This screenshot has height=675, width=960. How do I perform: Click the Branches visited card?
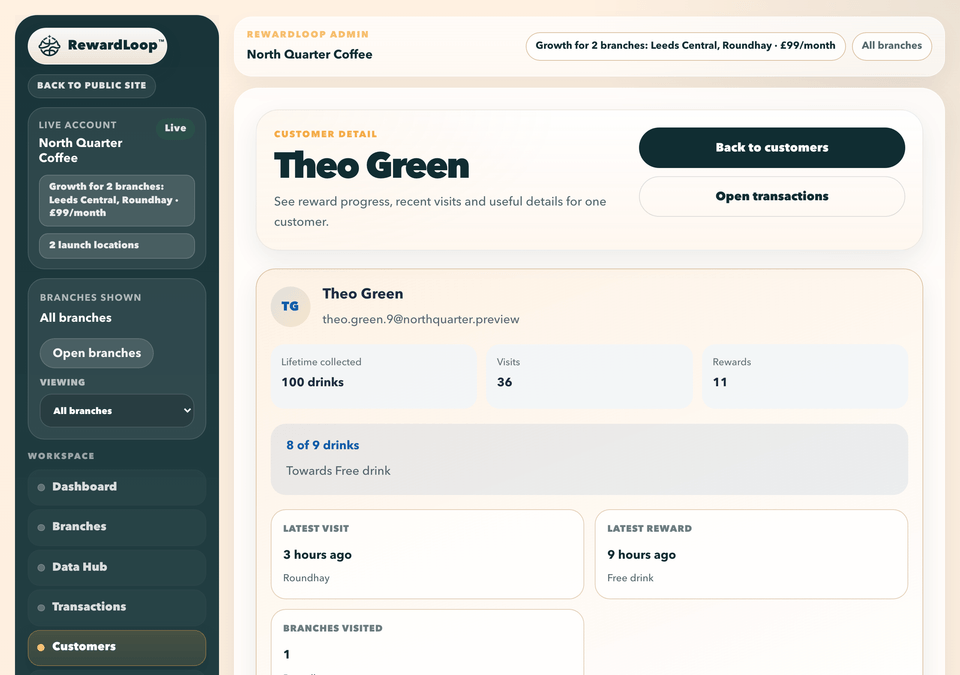[427, 642]
